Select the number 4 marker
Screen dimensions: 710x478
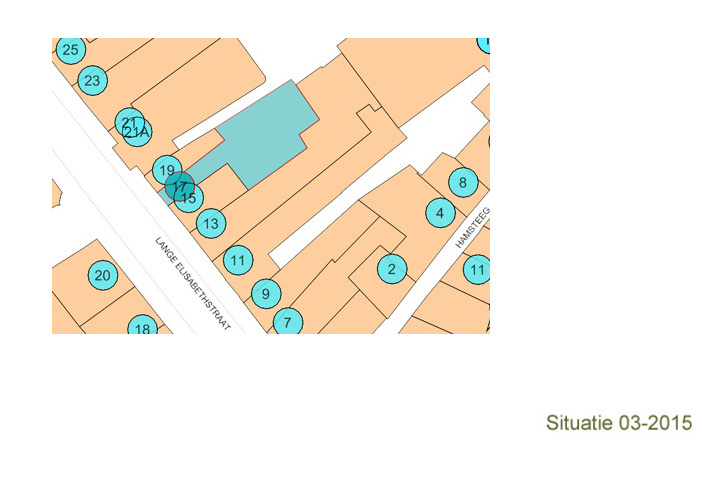click(439, 212)
